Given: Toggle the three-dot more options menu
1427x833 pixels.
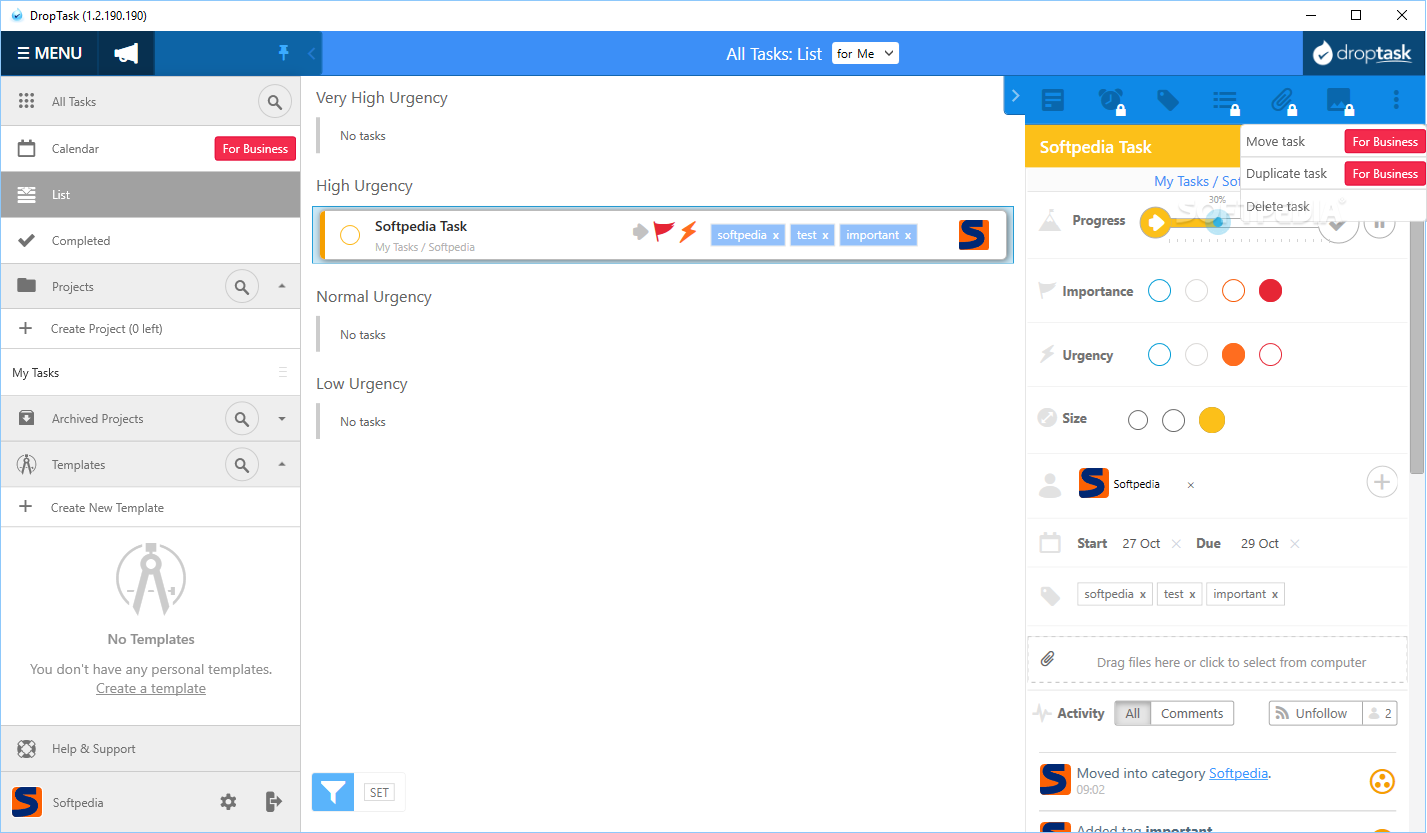Looking at the screenshot, I should coord(1396,100).
